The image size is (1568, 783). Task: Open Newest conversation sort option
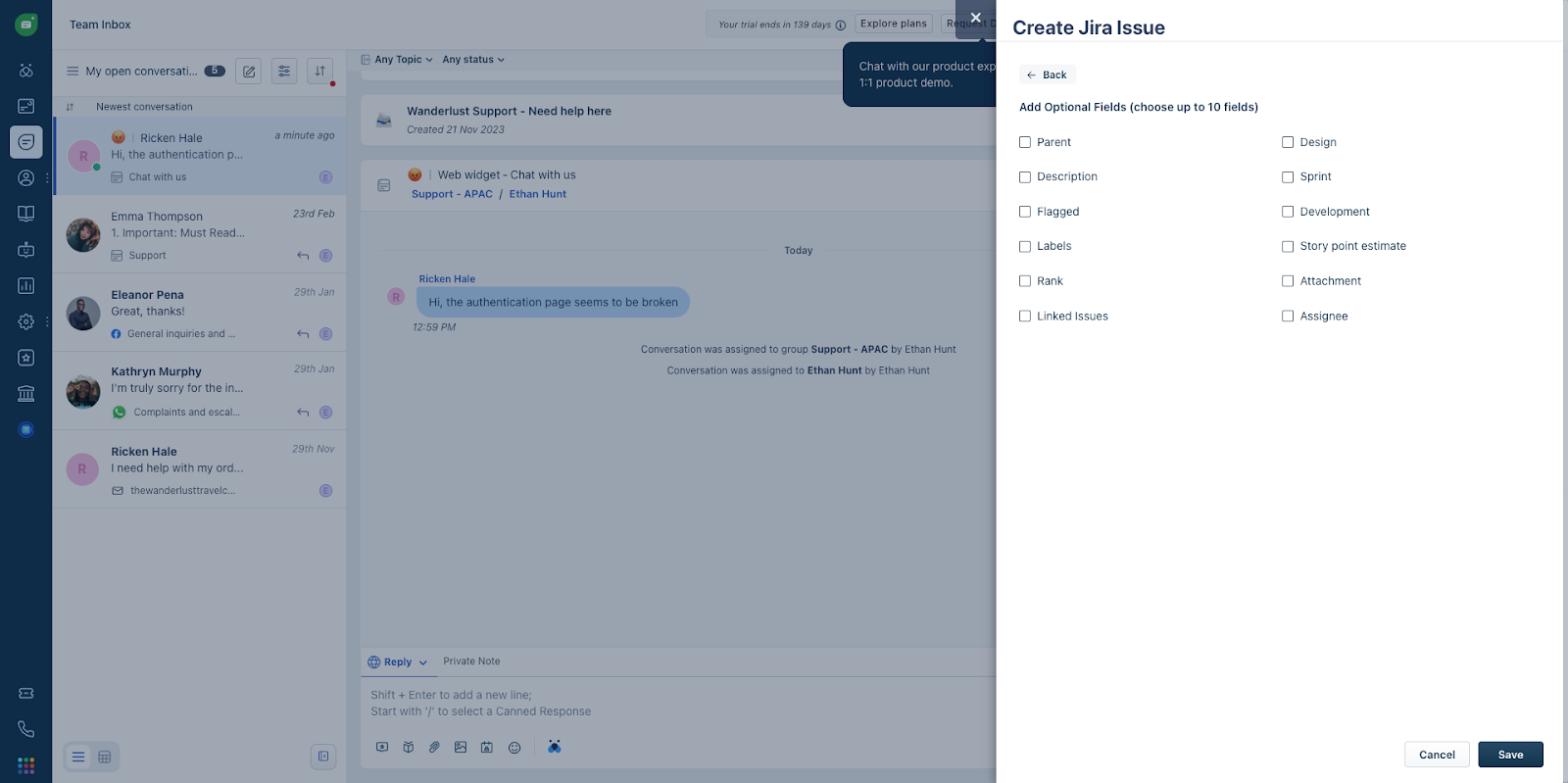(144, 107)
